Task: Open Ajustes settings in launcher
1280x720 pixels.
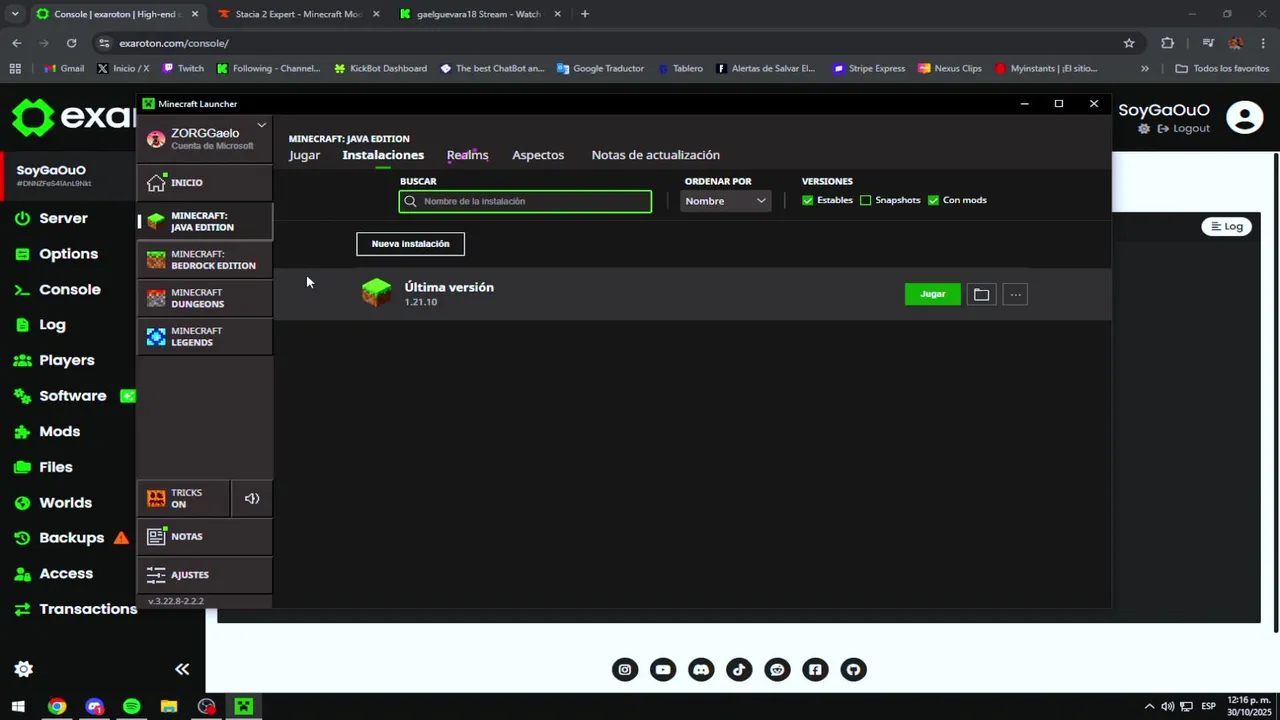Action: pos(204,575)
